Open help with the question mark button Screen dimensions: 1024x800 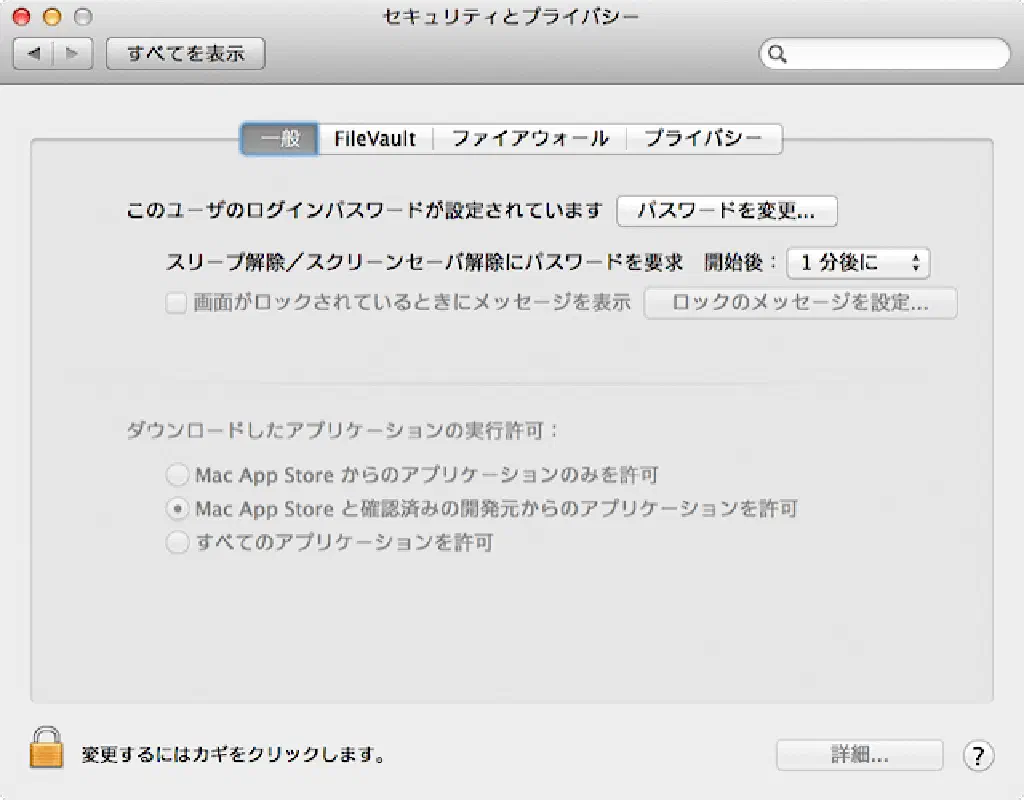click(978, 755)
